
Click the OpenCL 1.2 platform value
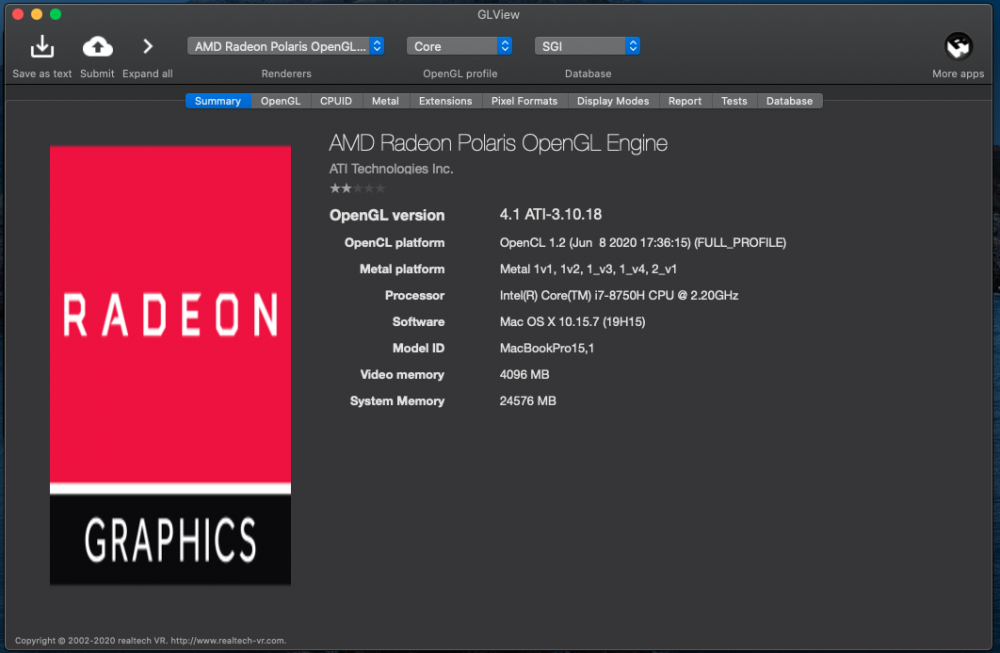click(x=643, y=242)
